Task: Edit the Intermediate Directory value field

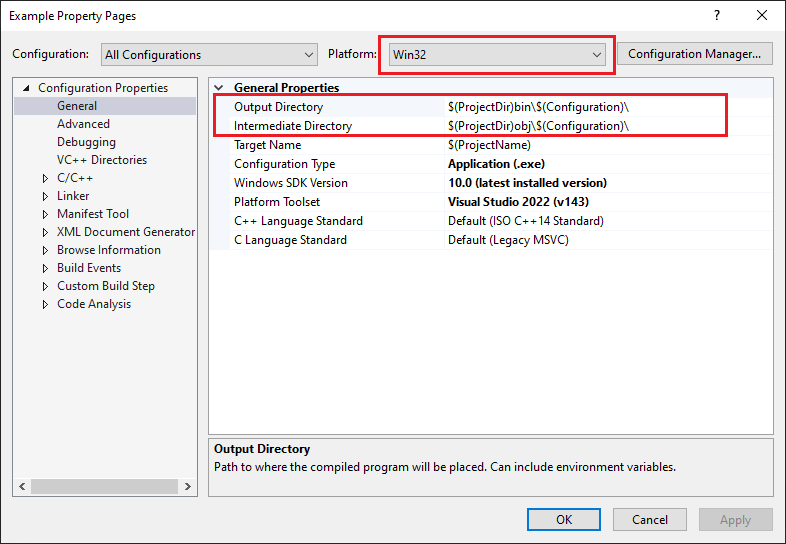Action: (x=610, y=126)
